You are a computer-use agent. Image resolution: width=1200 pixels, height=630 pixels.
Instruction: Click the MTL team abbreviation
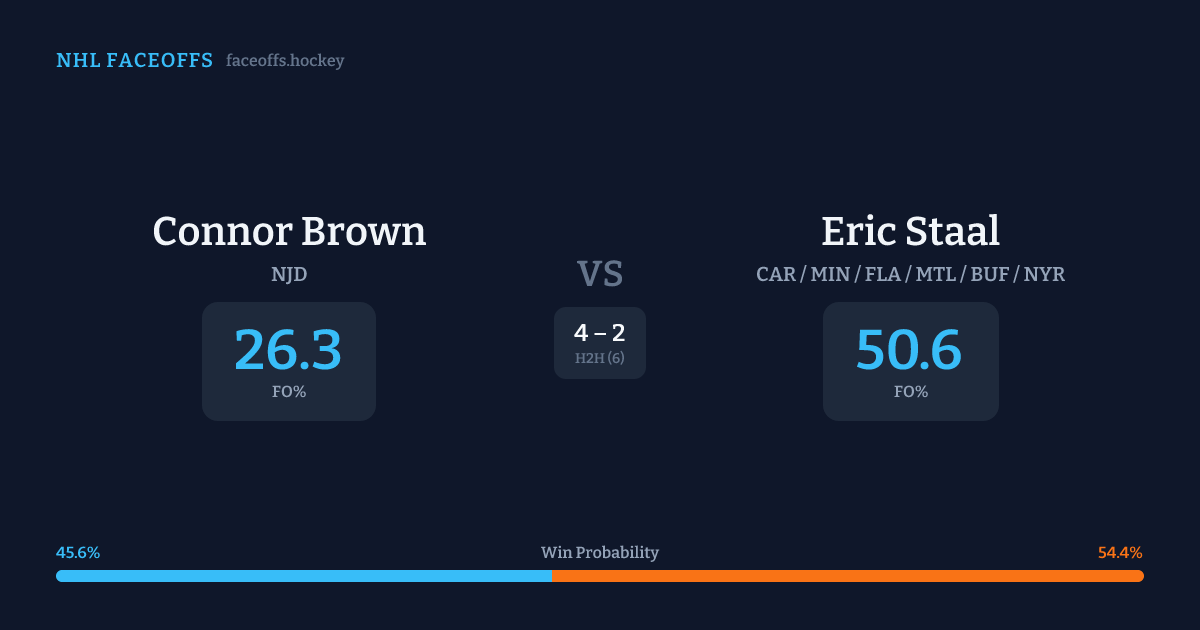[x=936, y=274]
